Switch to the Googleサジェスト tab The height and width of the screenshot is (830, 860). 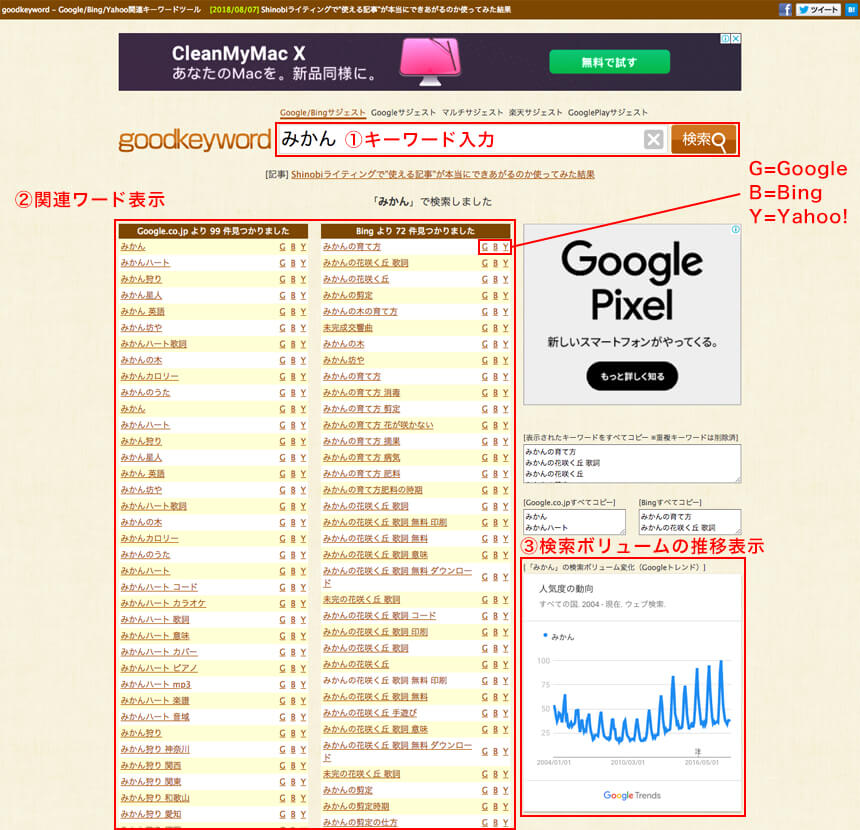pos(403,112)
